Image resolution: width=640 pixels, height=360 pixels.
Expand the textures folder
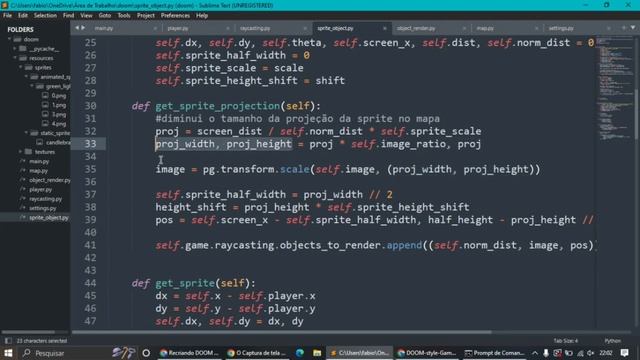pos(21,152)
